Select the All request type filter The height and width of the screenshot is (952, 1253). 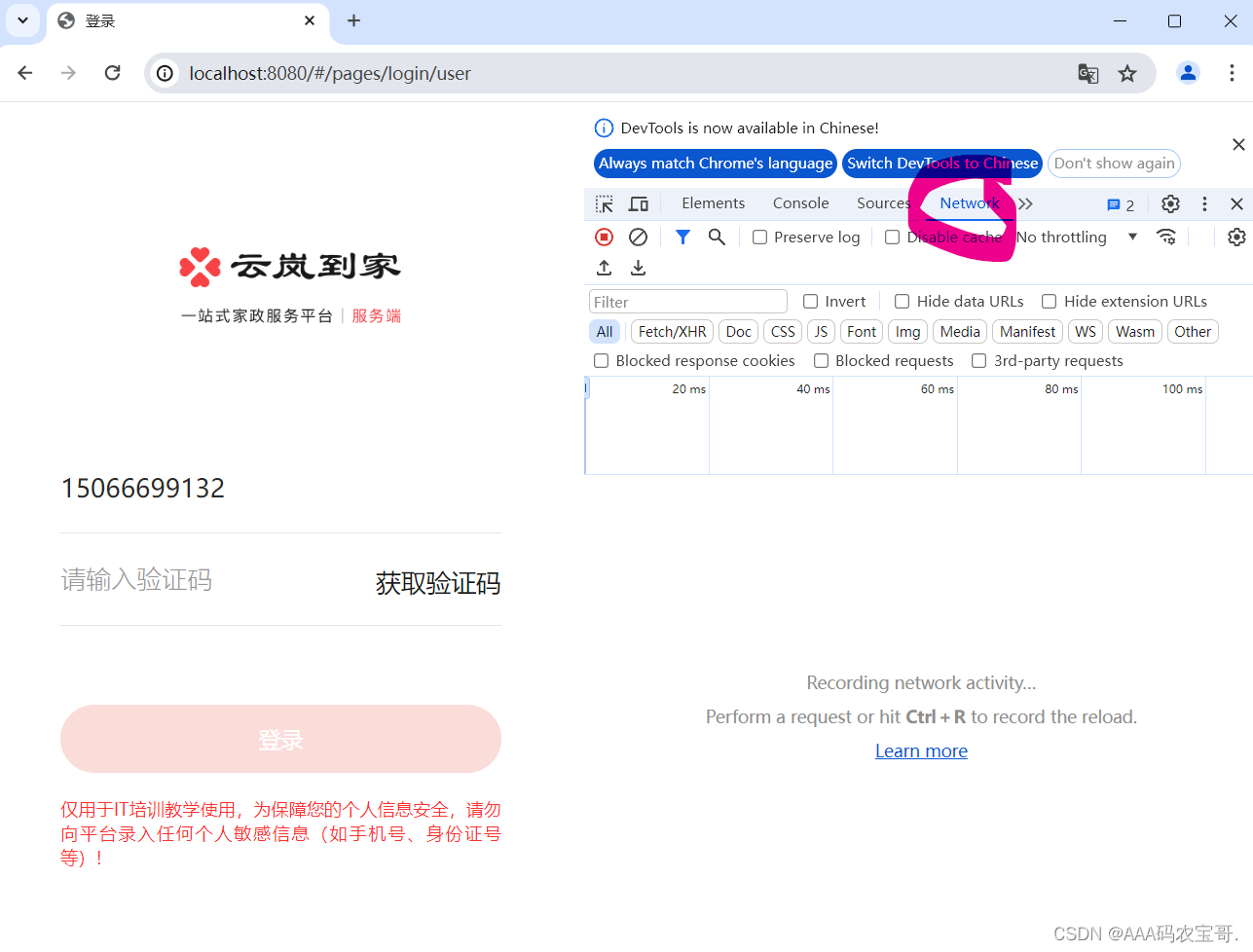605,332
